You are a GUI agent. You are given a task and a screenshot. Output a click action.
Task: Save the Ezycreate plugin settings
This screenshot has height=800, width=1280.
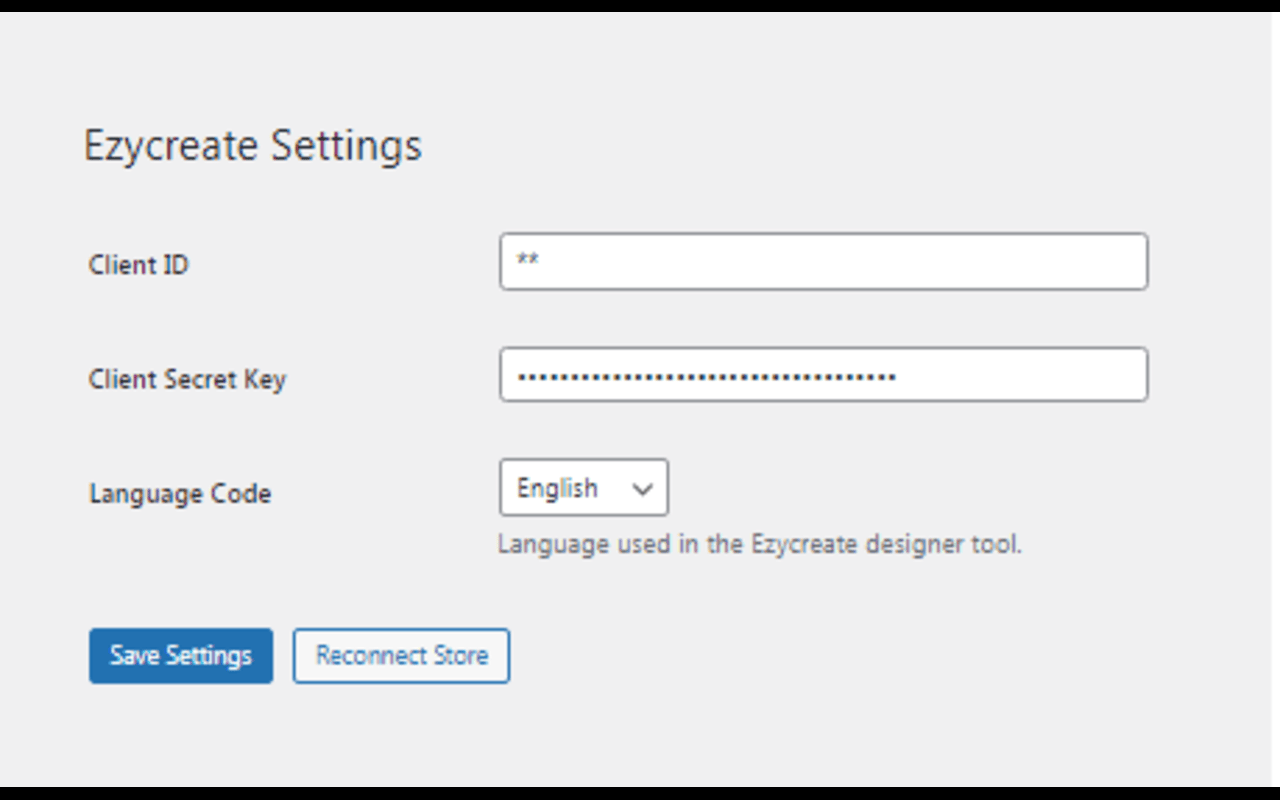181,656
